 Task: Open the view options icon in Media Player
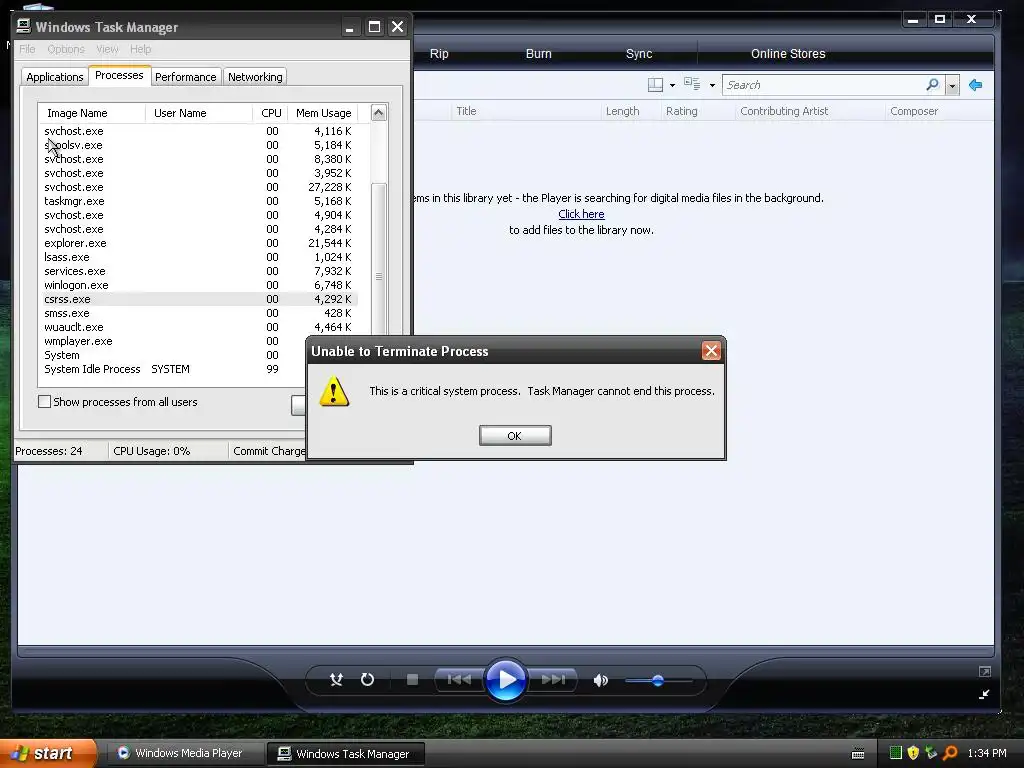[692, 84]
